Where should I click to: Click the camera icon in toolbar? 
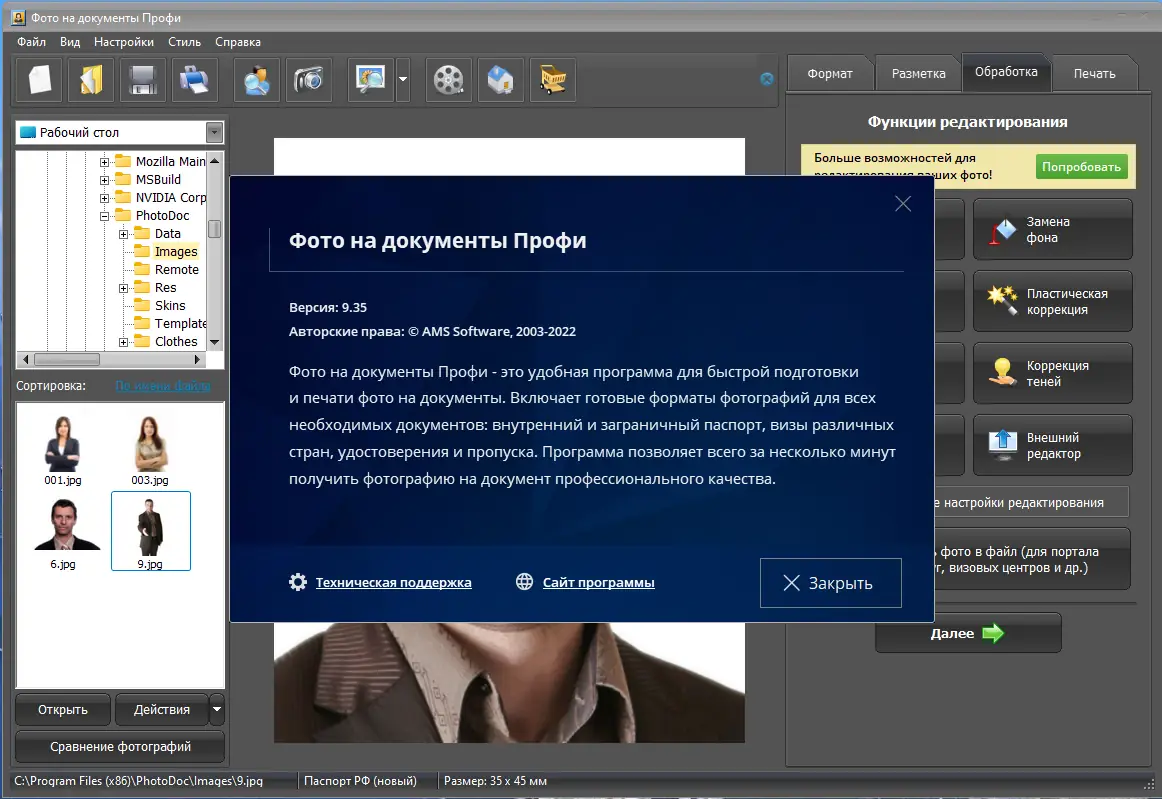[309, 79]
